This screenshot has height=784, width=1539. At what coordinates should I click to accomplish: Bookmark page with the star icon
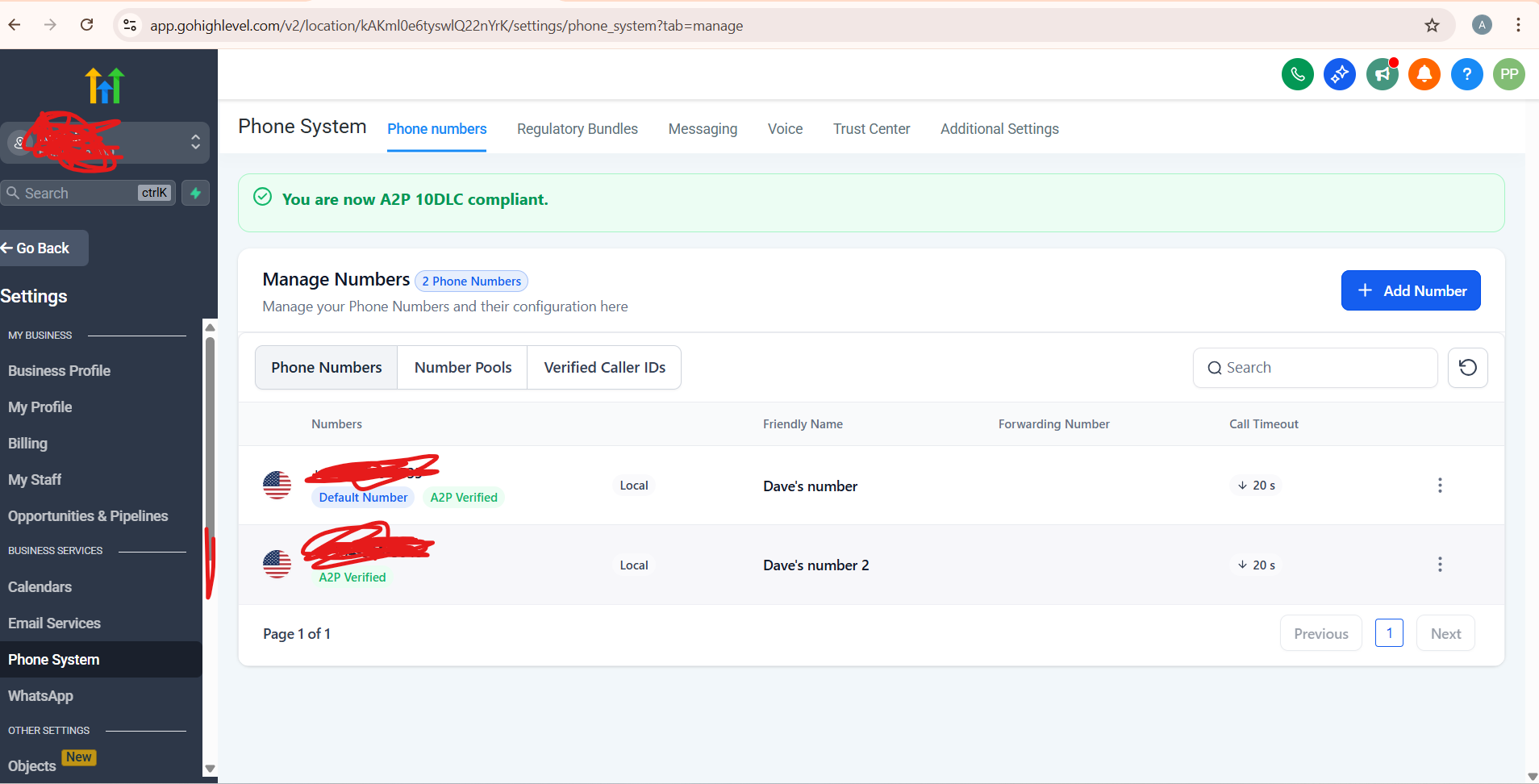[x=1432, y=25]
